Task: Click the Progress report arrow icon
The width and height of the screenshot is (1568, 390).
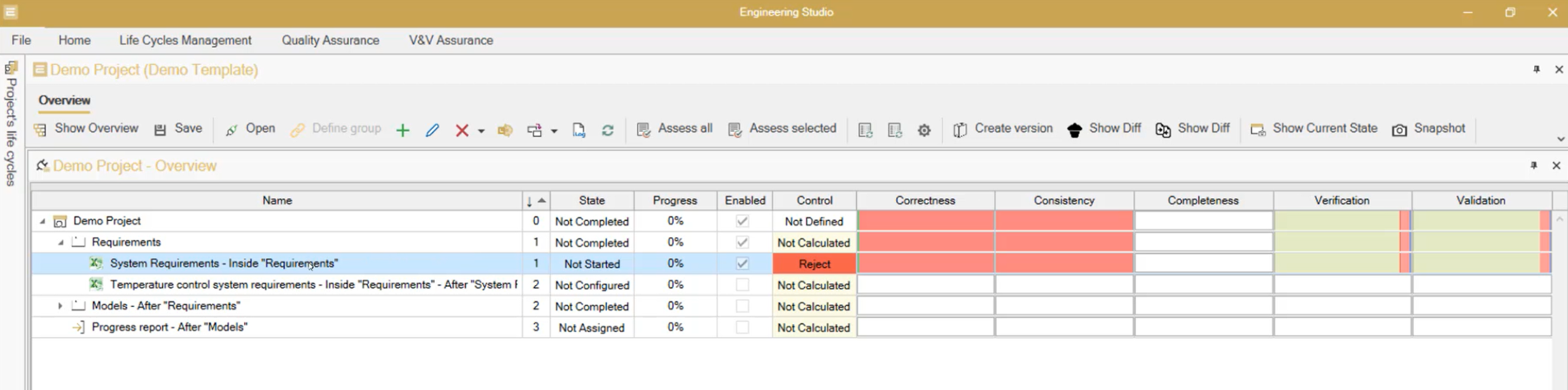Action: [x=78, y=328]
